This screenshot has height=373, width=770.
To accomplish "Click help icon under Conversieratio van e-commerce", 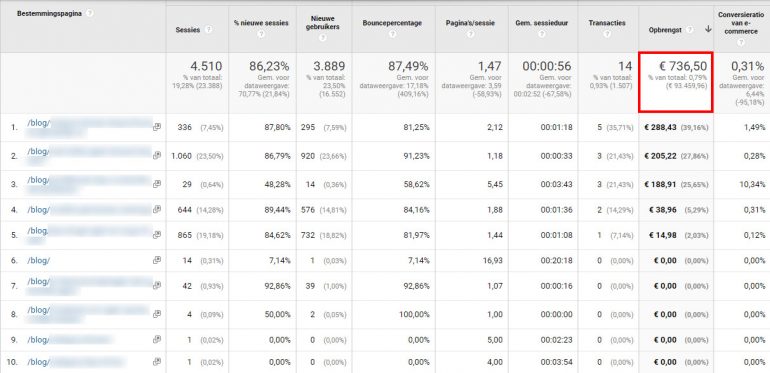I will (x=742, y=42).
